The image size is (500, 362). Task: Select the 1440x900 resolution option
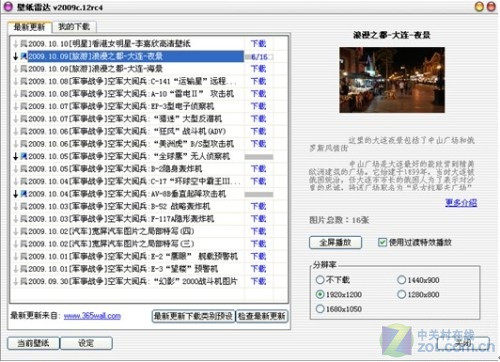[401, 280]
